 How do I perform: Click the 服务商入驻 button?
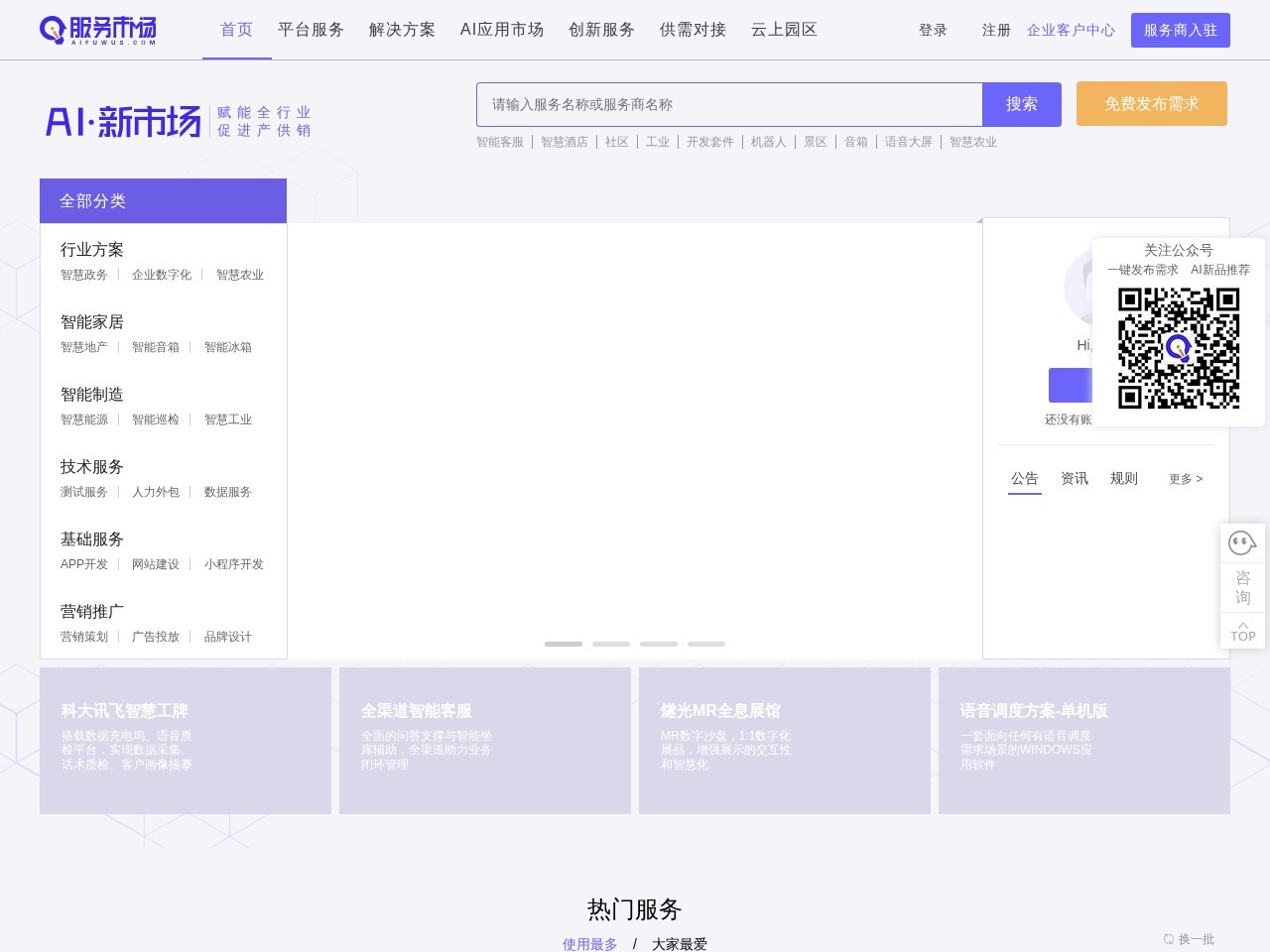[1180, 30]
